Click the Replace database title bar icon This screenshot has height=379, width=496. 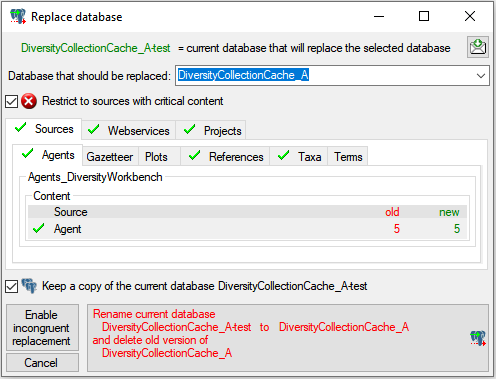[x=18, y=16]
